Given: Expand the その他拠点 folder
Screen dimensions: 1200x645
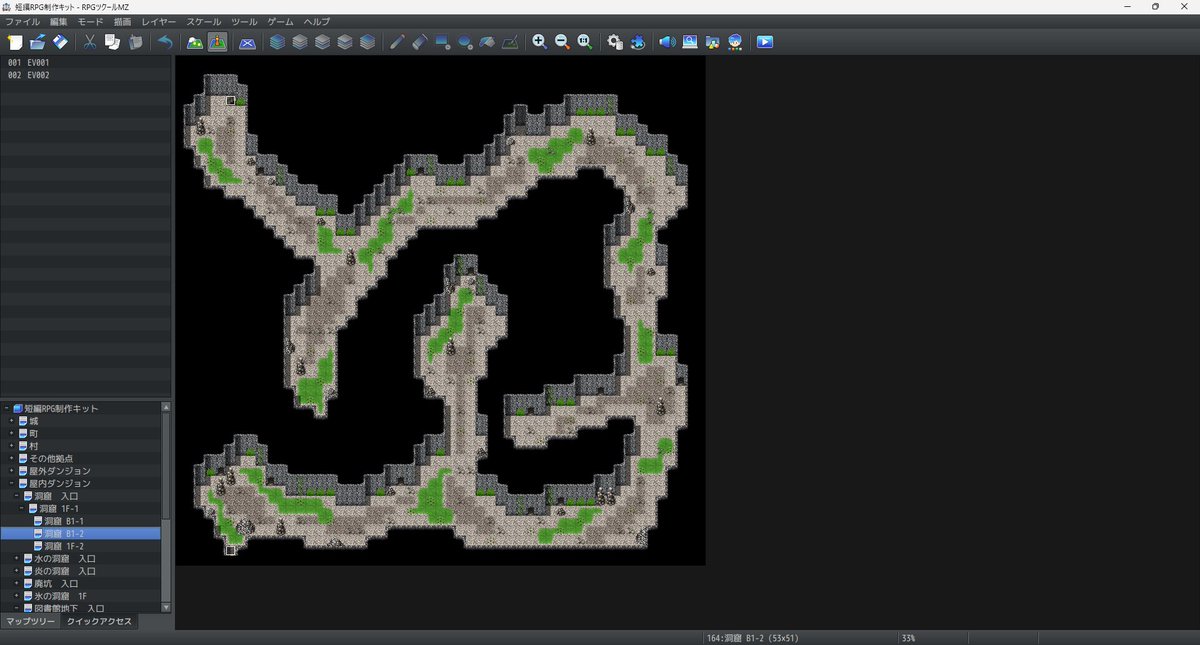Looking at the screenshot, I should [x=13, y=459].
